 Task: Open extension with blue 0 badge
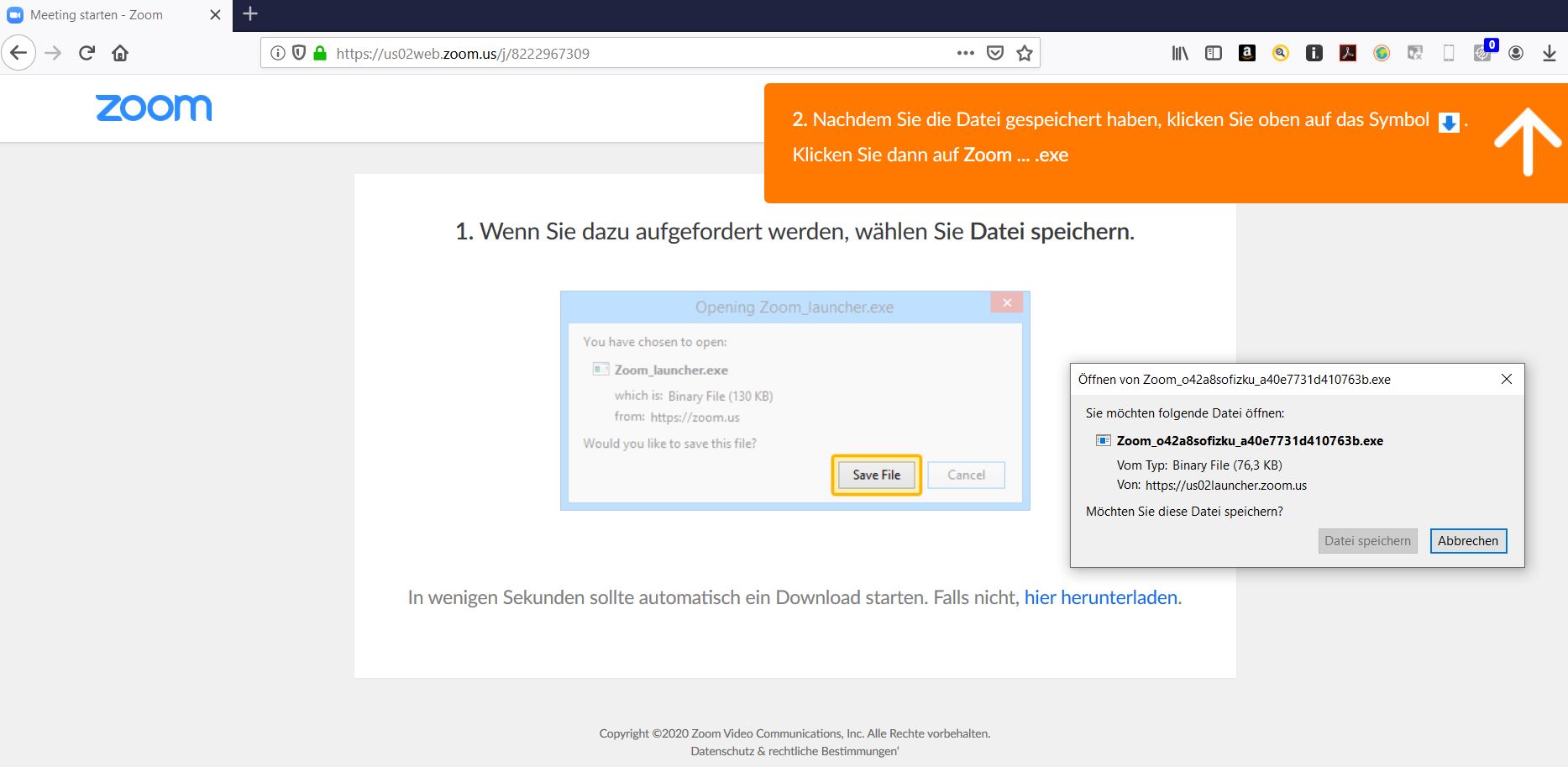pos(1484,51)
